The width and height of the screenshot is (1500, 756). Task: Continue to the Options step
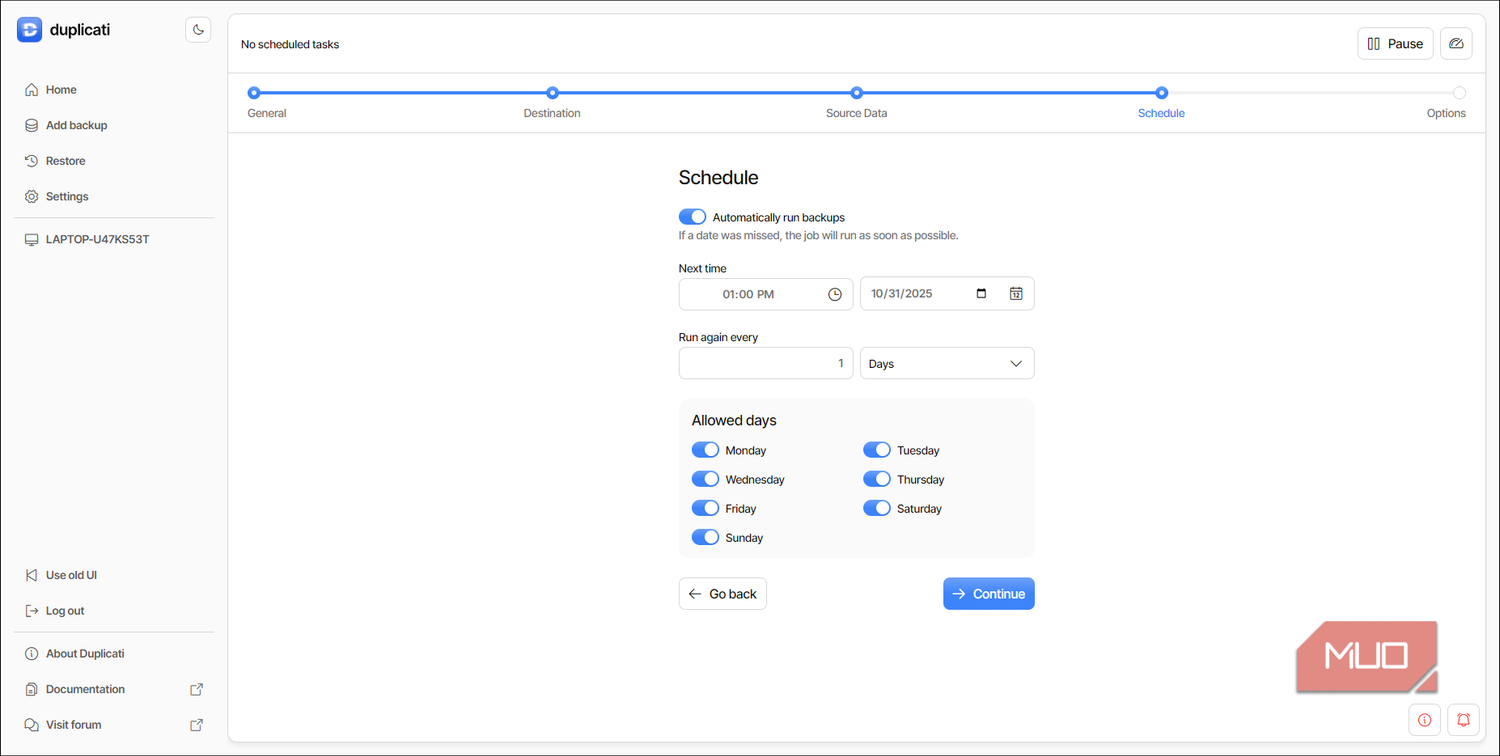point(988,594)
